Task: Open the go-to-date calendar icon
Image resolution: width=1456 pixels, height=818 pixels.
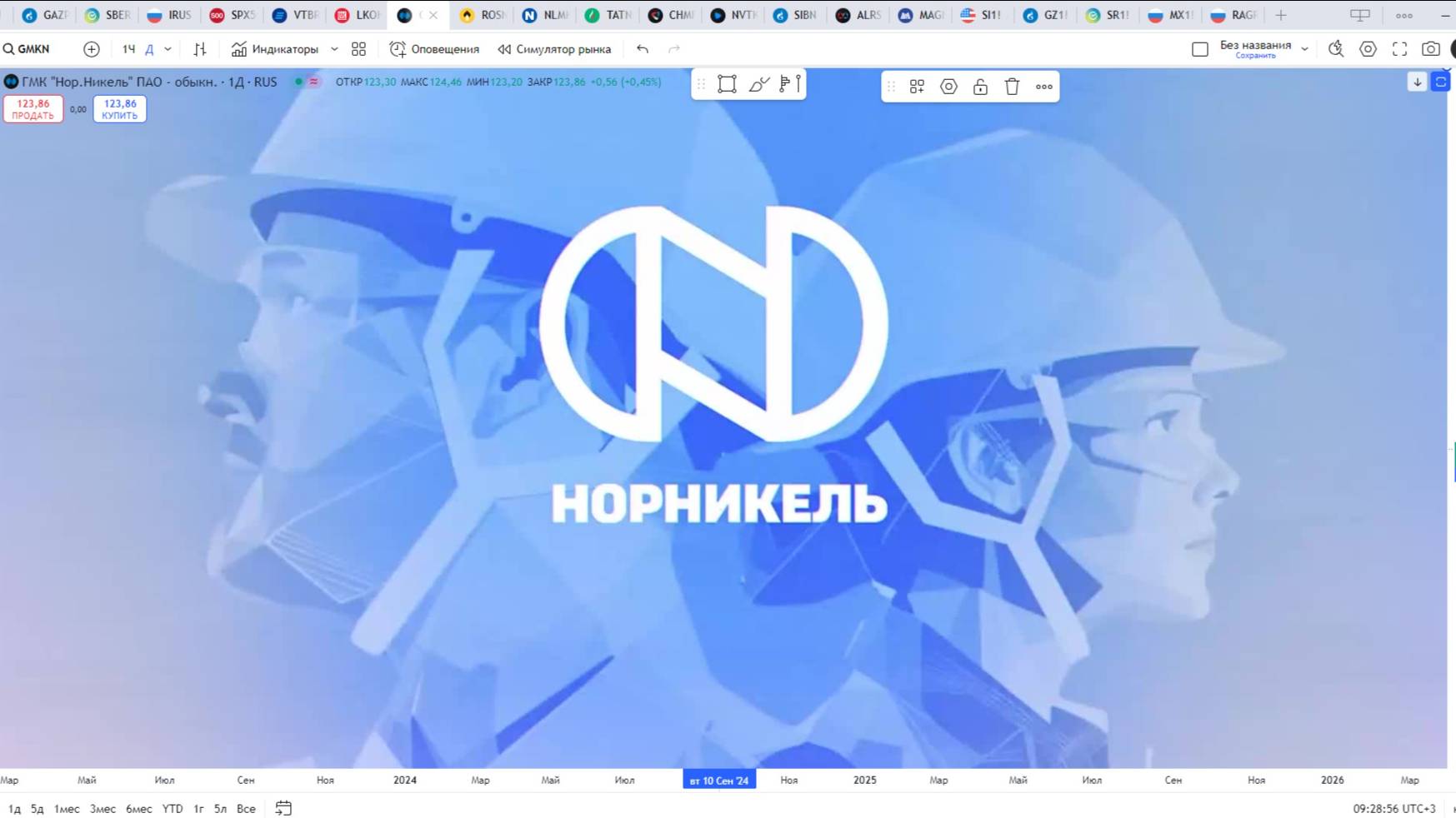Action: click(x=283, y=808)
